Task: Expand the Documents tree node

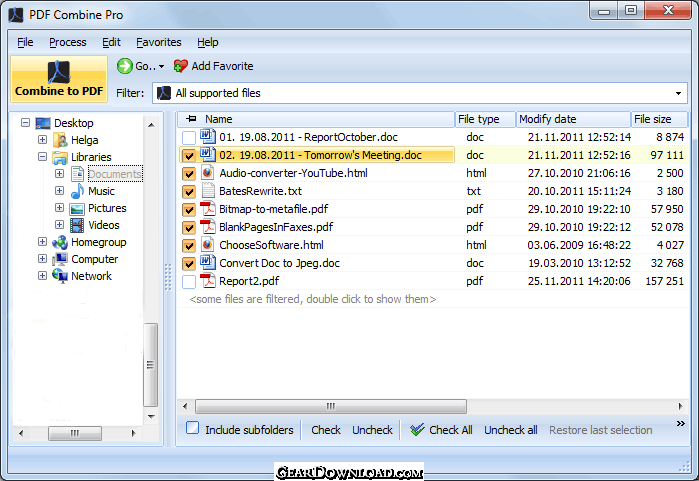Action: (59, 173)
